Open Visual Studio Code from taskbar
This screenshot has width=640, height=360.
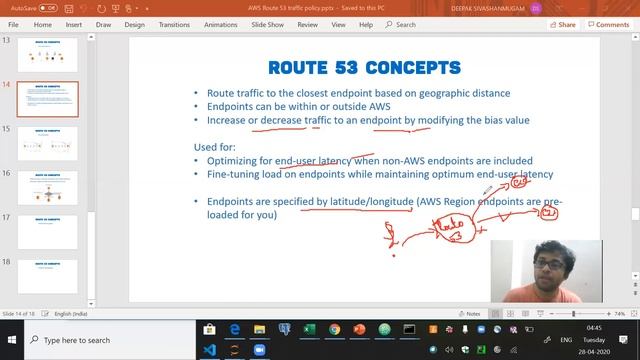(209, 350)
